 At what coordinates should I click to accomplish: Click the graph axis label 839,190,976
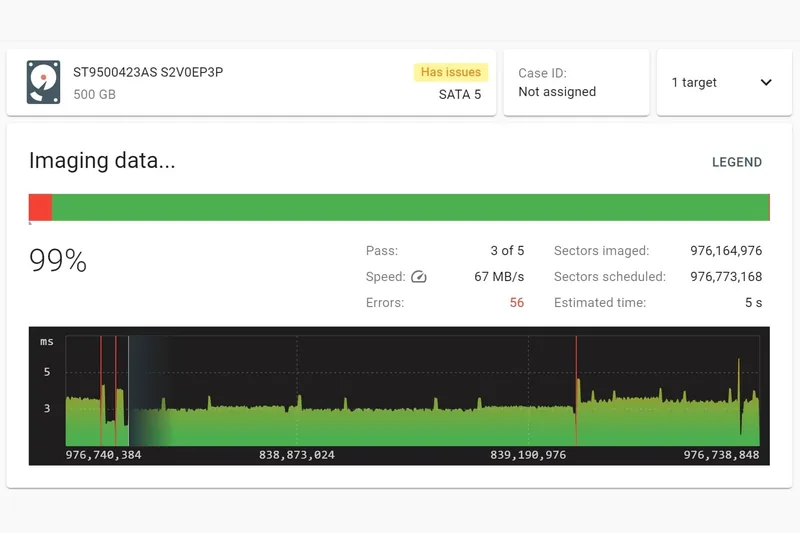click(528, 455)
